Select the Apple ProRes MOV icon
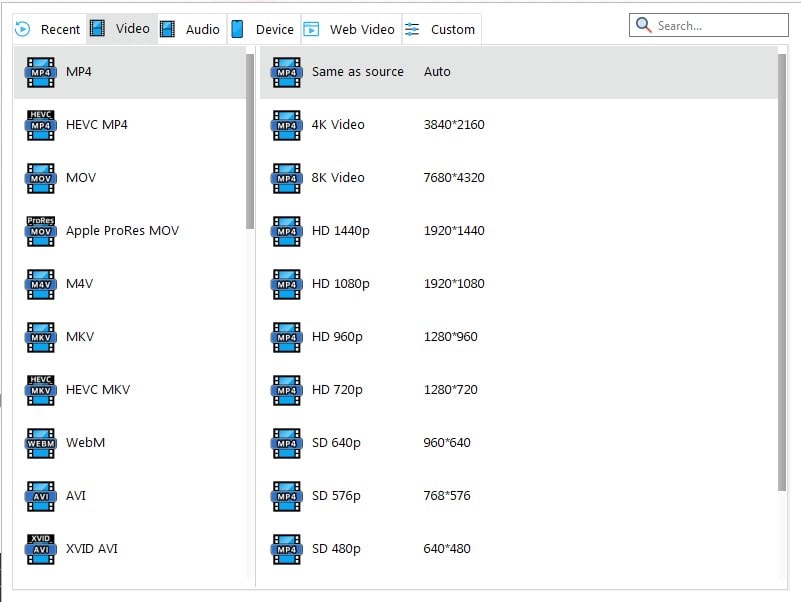Screen dimensions: 801x602 tap(40, 231)
